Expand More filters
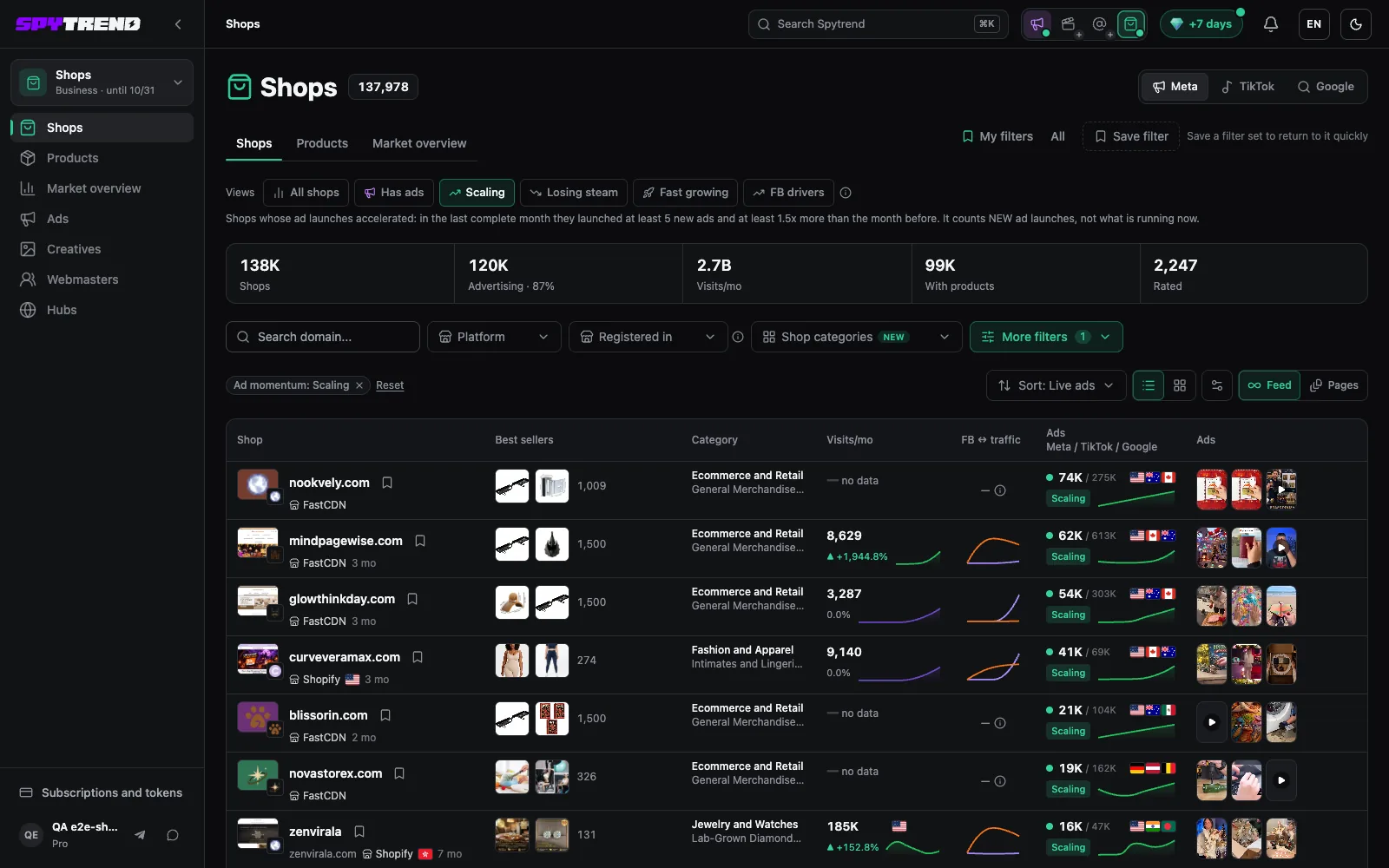 point(1046,337)
